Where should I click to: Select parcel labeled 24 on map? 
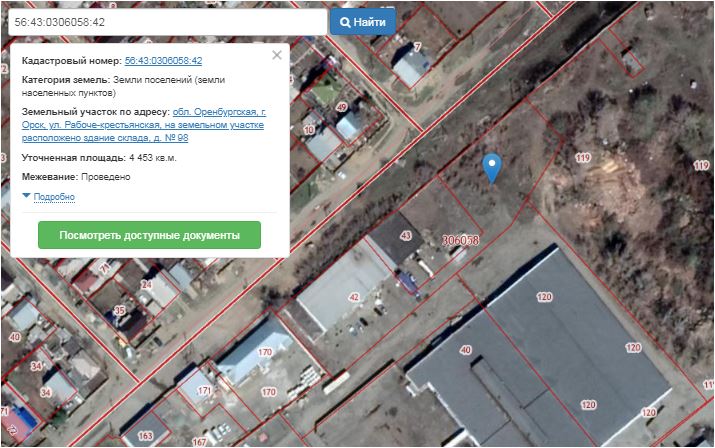click(146, 284)
